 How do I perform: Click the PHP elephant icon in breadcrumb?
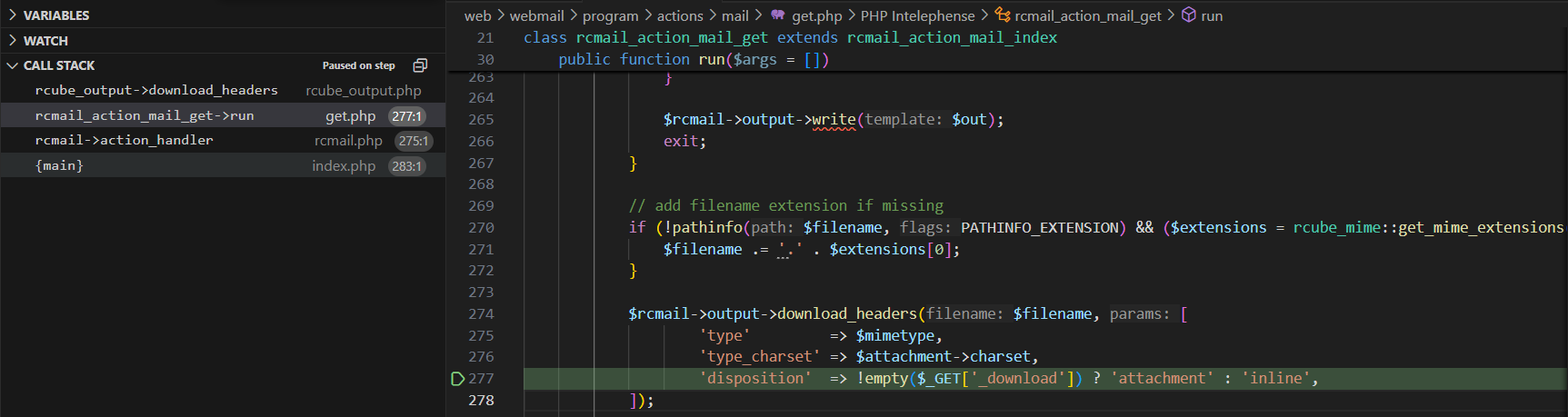(777, 15)
